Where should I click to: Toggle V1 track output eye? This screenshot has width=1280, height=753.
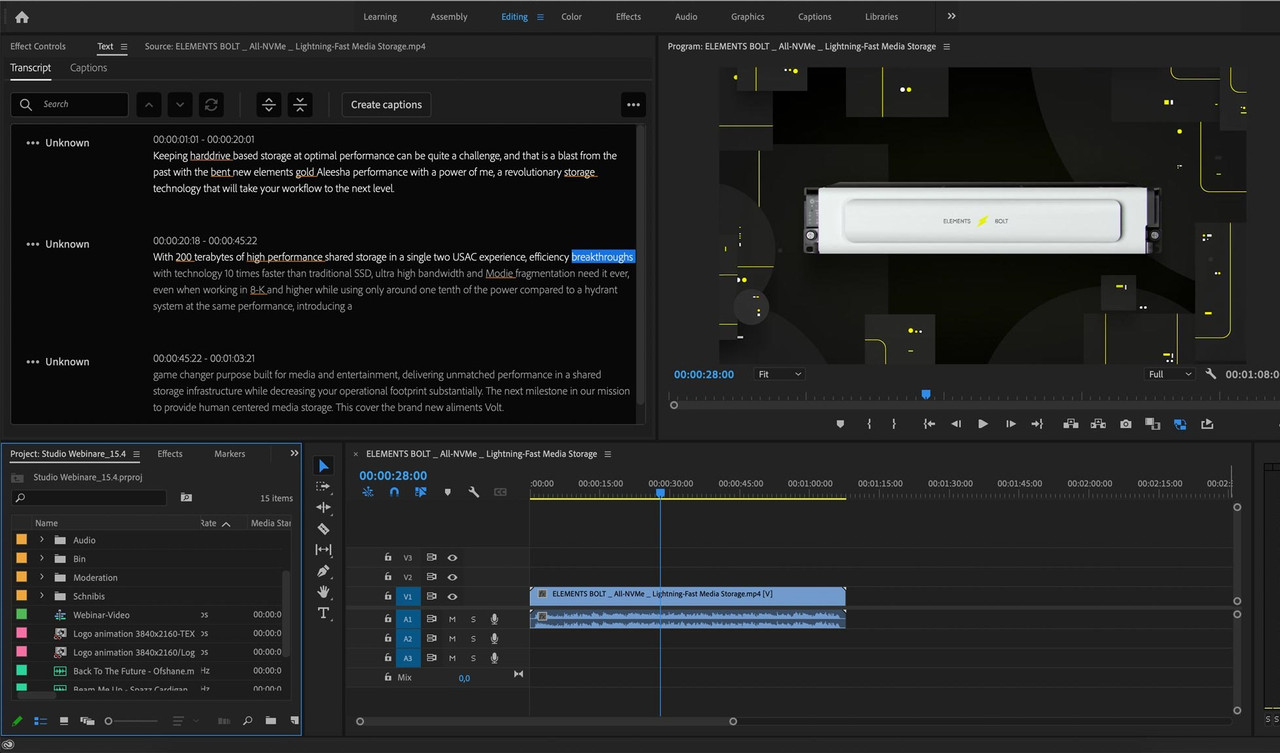452,597
